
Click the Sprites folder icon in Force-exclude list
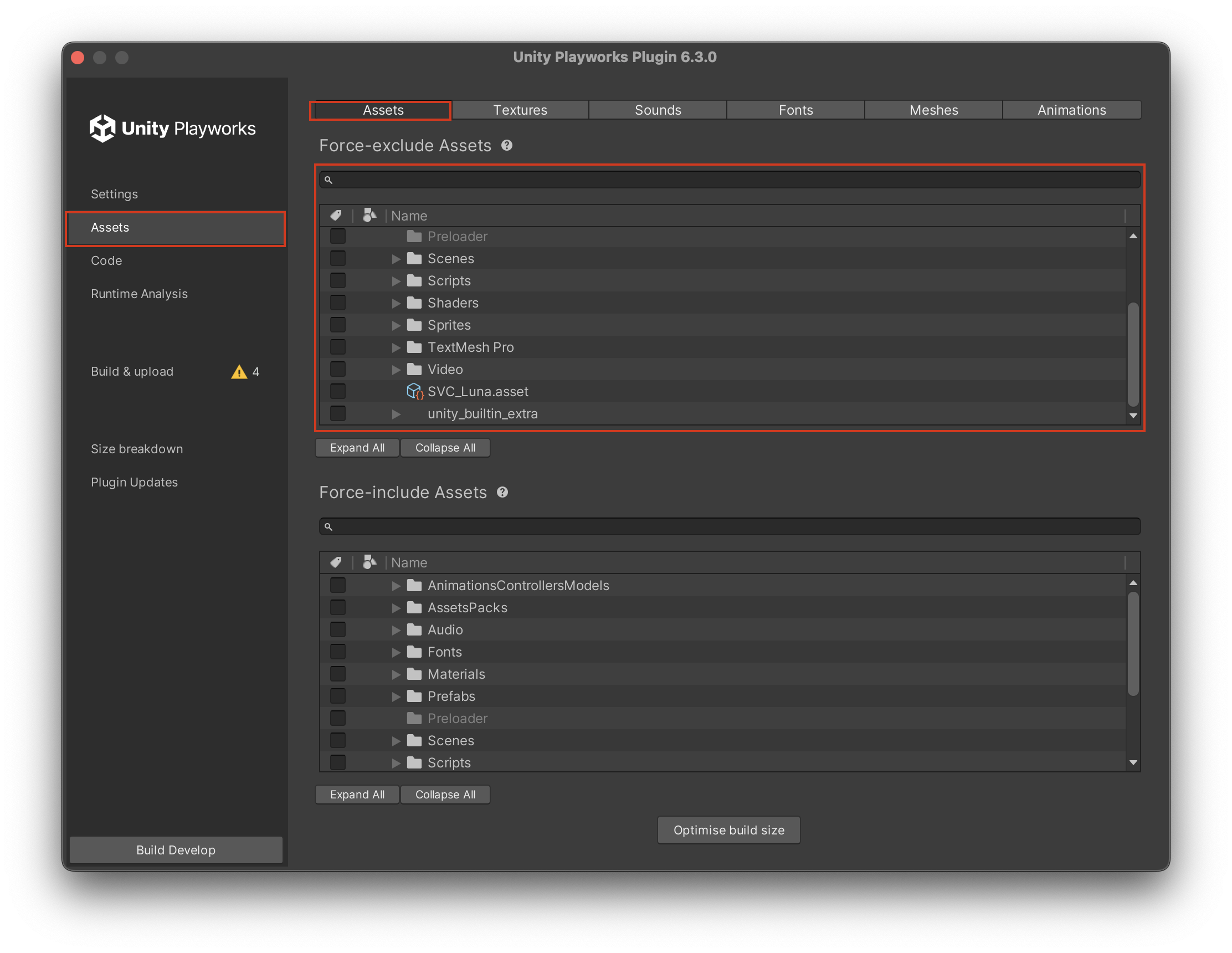[x=414, y=325]
